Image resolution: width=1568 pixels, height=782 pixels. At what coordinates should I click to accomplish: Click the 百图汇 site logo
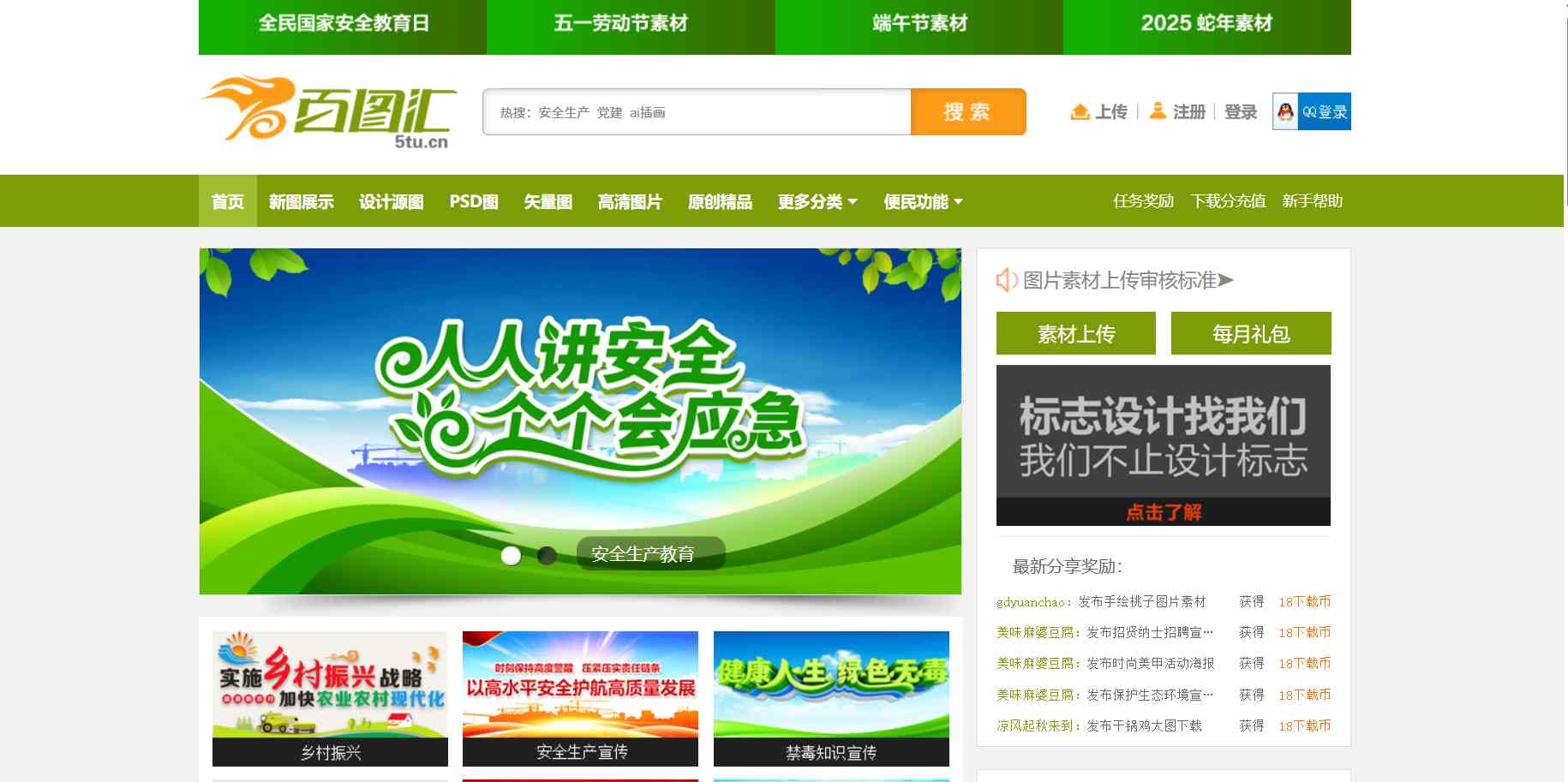[x=329, y=111]
